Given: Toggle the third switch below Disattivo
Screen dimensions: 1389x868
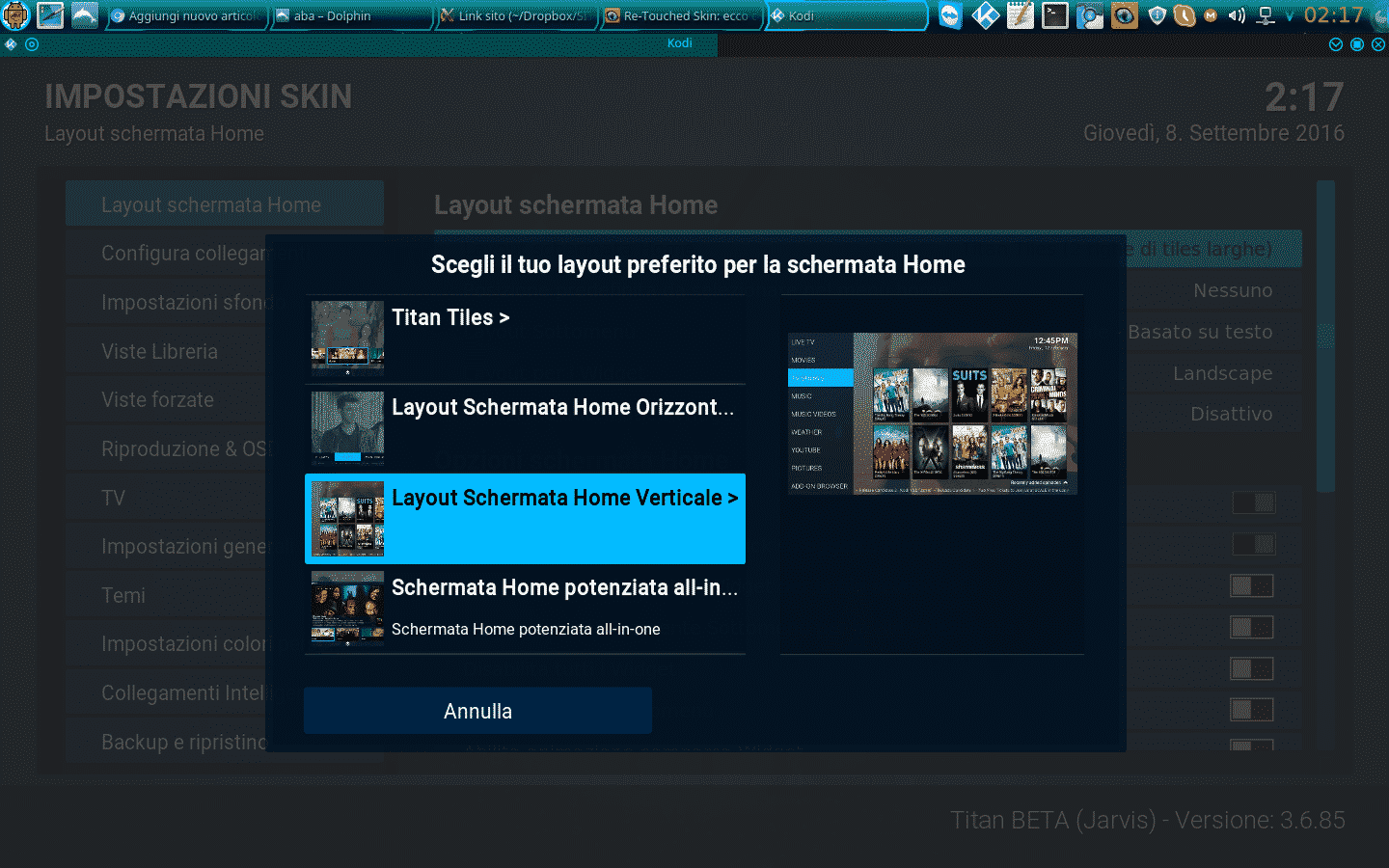Looking at the screenshot, I should [x=1253, y=585].
